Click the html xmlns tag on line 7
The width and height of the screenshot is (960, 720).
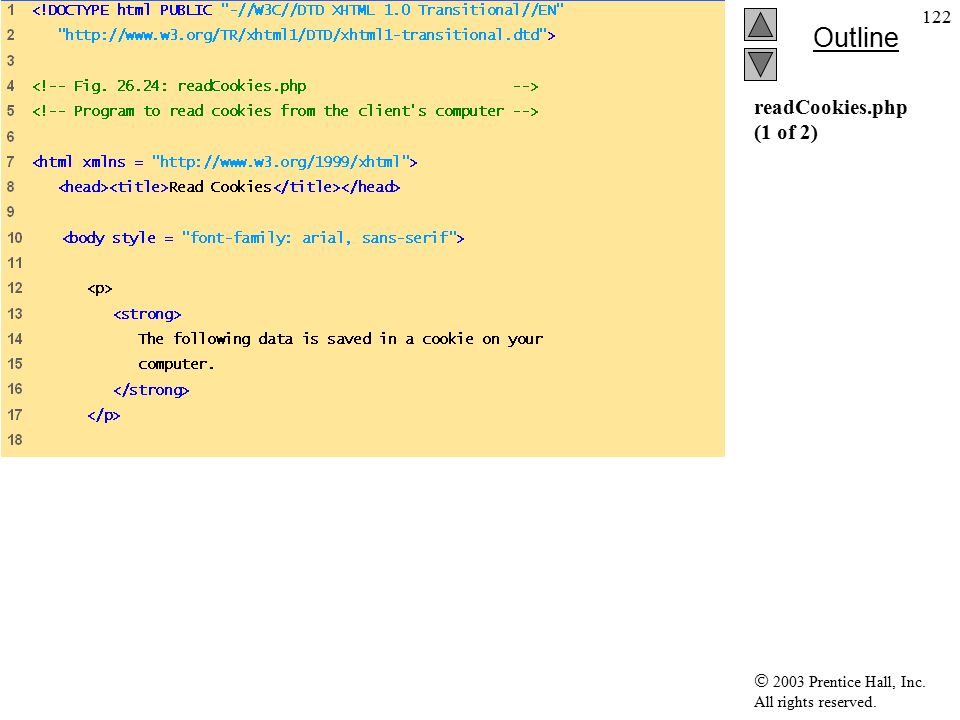point(225,162)
